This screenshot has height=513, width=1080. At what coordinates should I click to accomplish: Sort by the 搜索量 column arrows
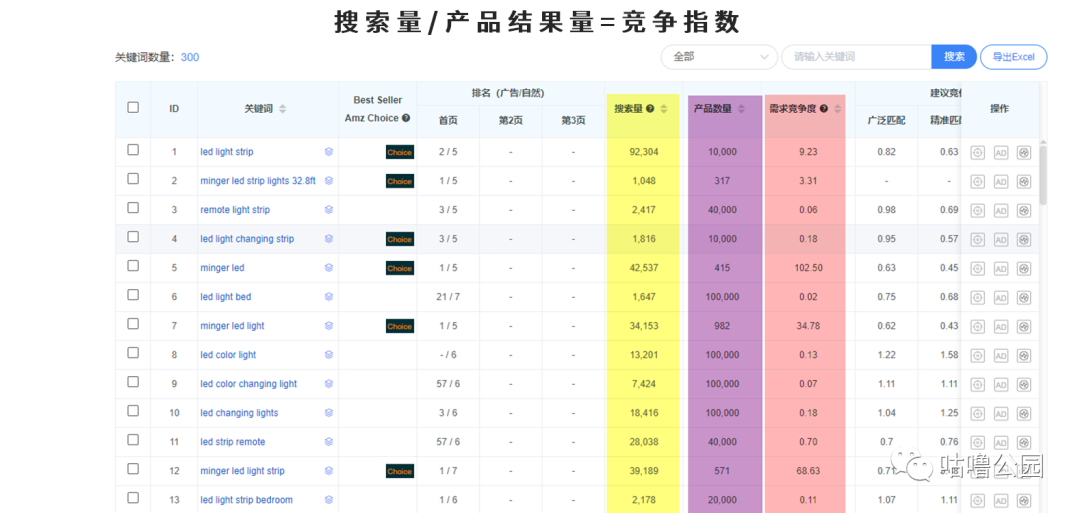coord(664,109)
